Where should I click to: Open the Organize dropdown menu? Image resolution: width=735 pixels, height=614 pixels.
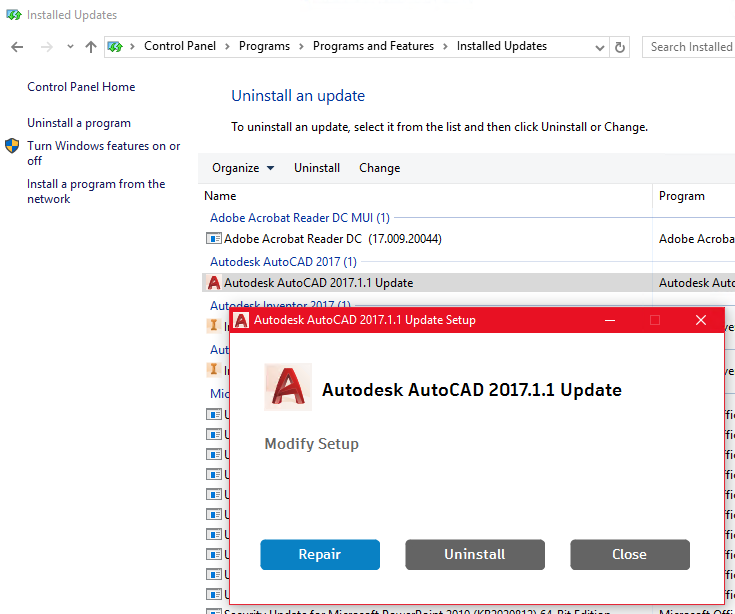click(x=243, y=168)
